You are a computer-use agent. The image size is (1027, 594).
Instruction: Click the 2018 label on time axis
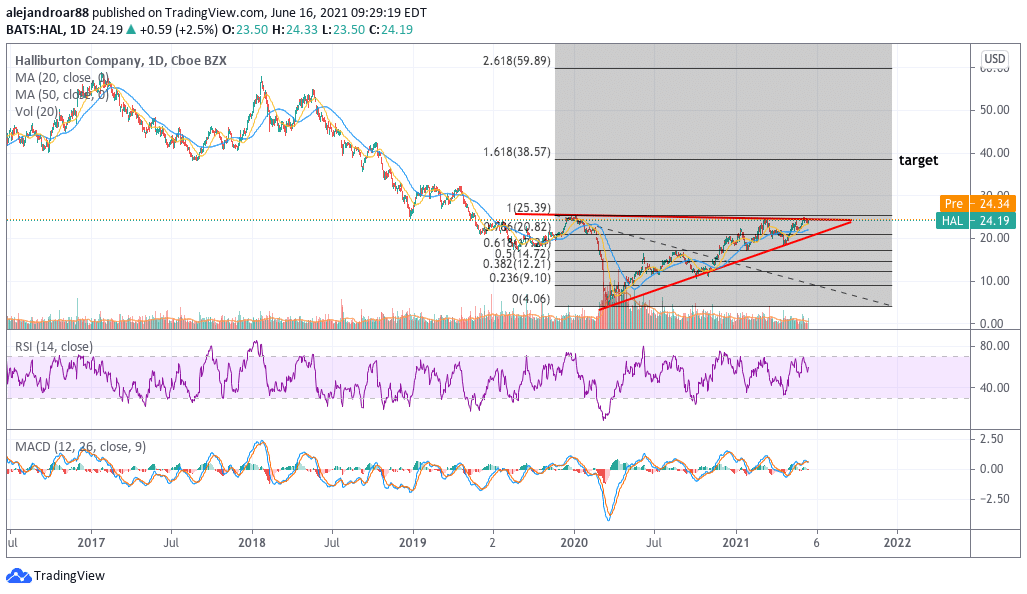252,543
